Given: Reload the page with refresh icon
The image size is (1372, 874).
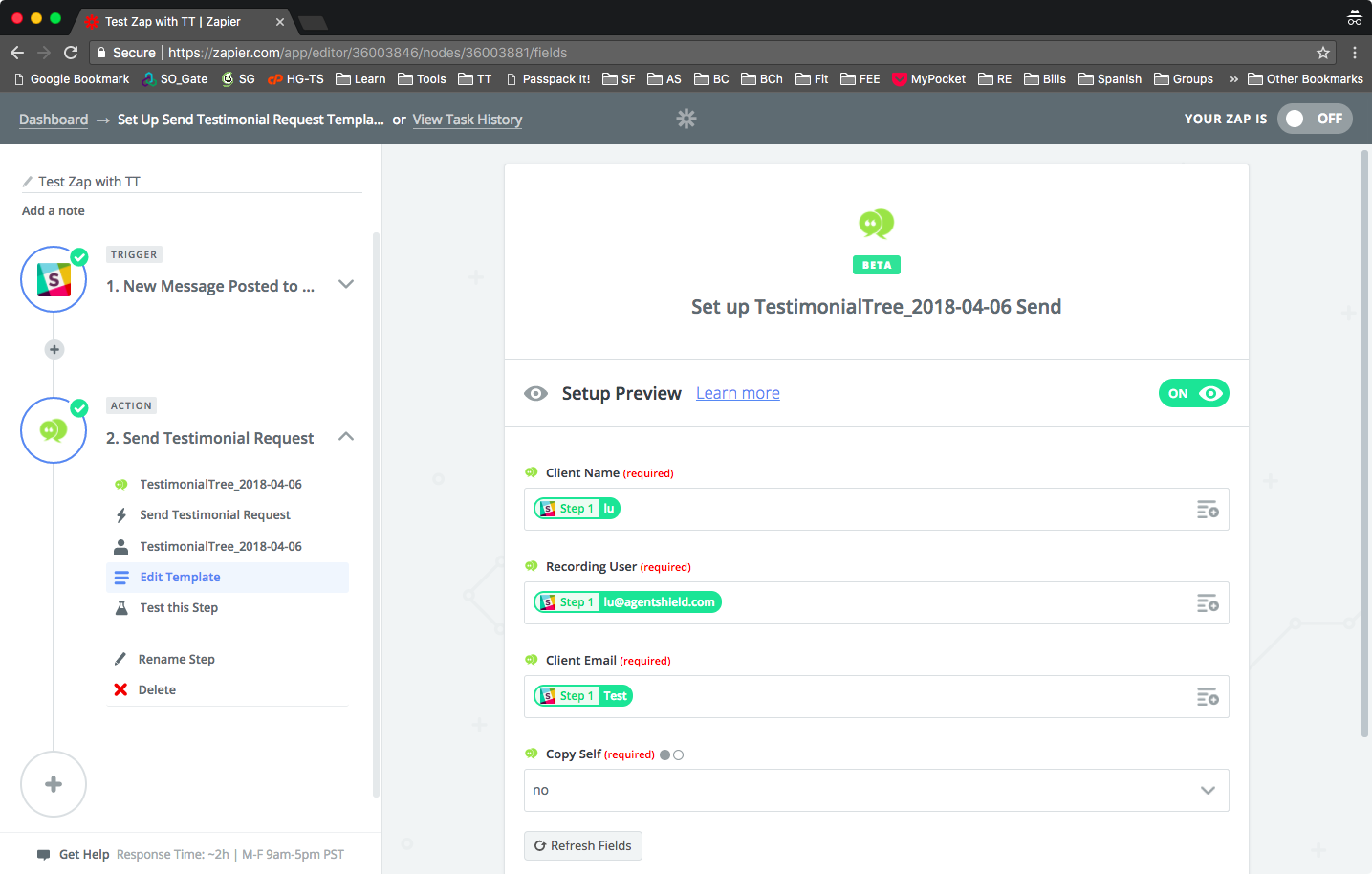Looking at the screenshot, I should (x=71, y=53).
